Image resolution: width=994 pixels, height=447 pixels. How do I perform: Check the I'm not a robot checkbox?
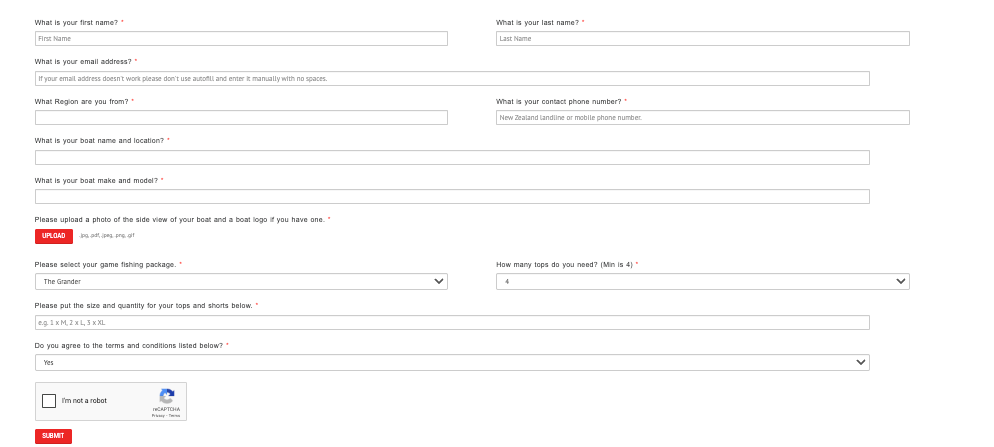click(x=49, y=401)
